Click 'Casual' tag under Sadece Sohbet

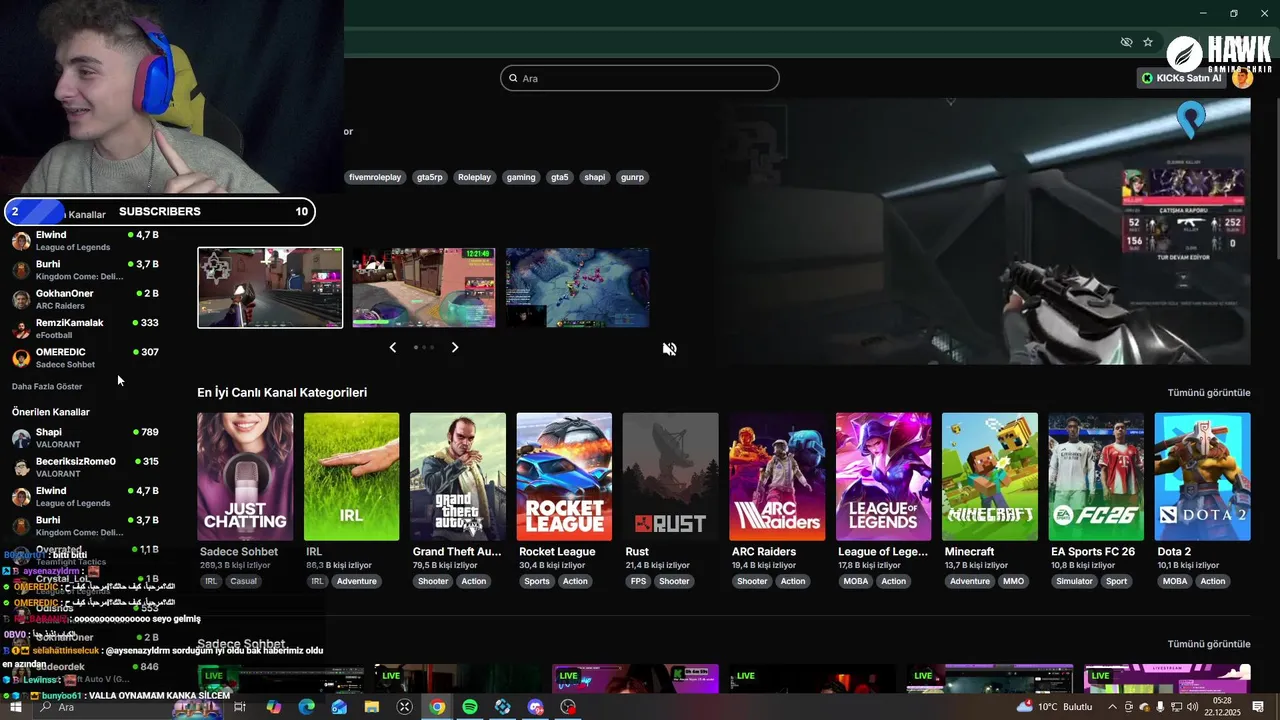[243, 581]
